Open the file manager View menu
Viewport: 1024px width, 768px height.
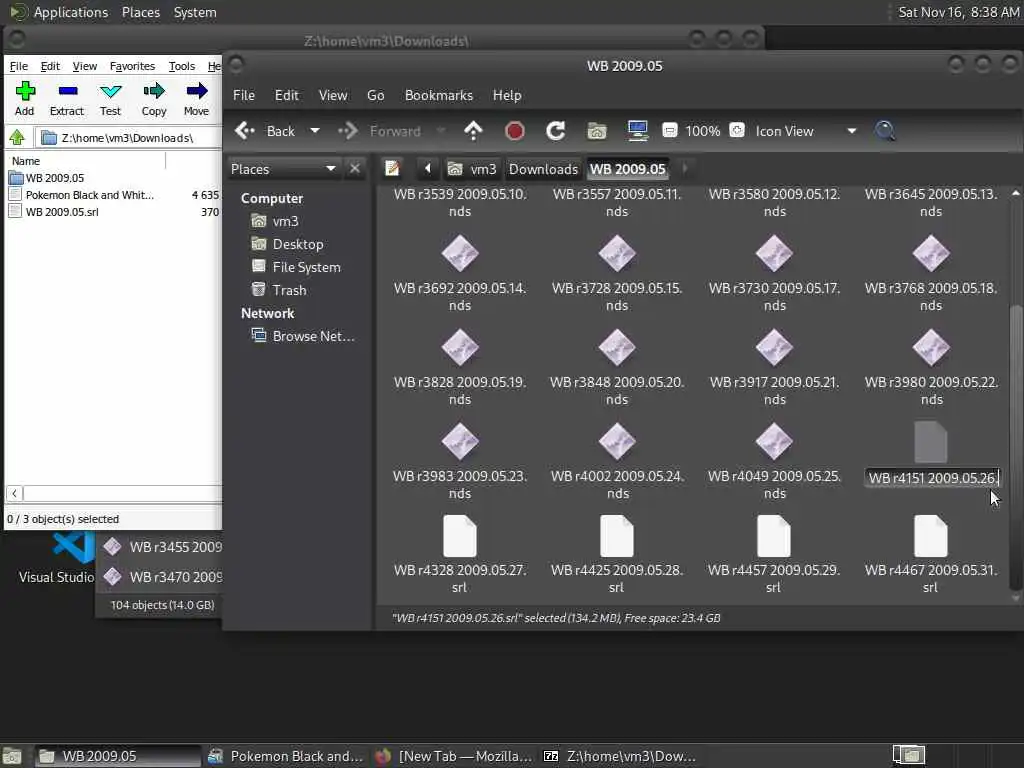(333, 95)
